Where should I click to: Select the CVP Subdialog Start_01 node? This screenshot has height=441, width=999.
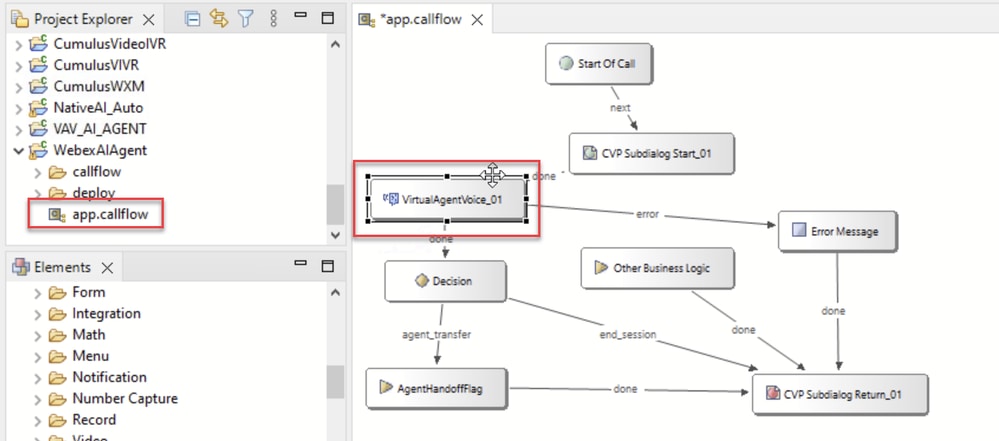(651, 153)
